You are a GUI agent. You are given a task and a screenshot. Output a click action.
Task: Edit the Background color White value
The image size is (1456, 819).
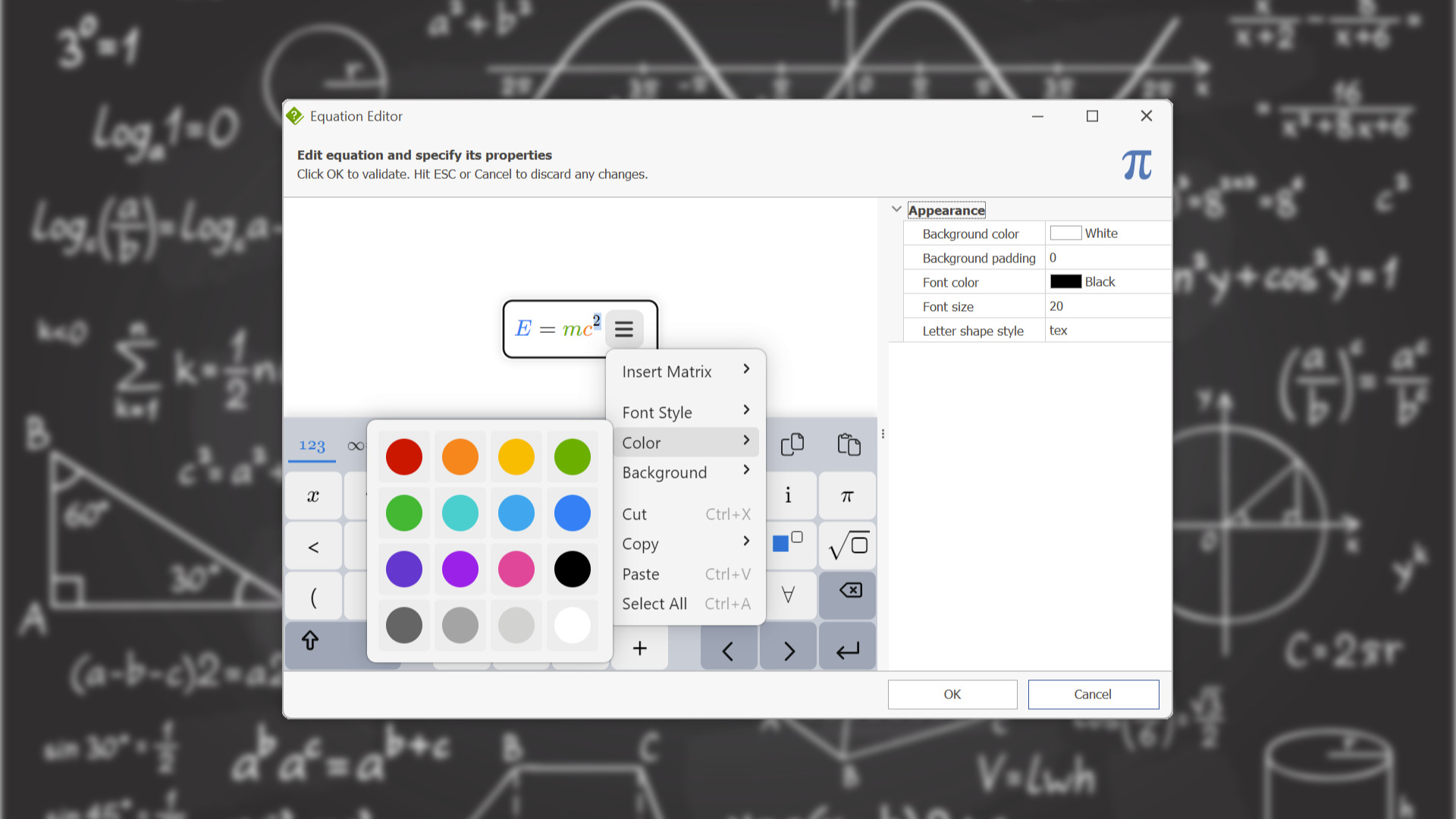(1108, 234)
